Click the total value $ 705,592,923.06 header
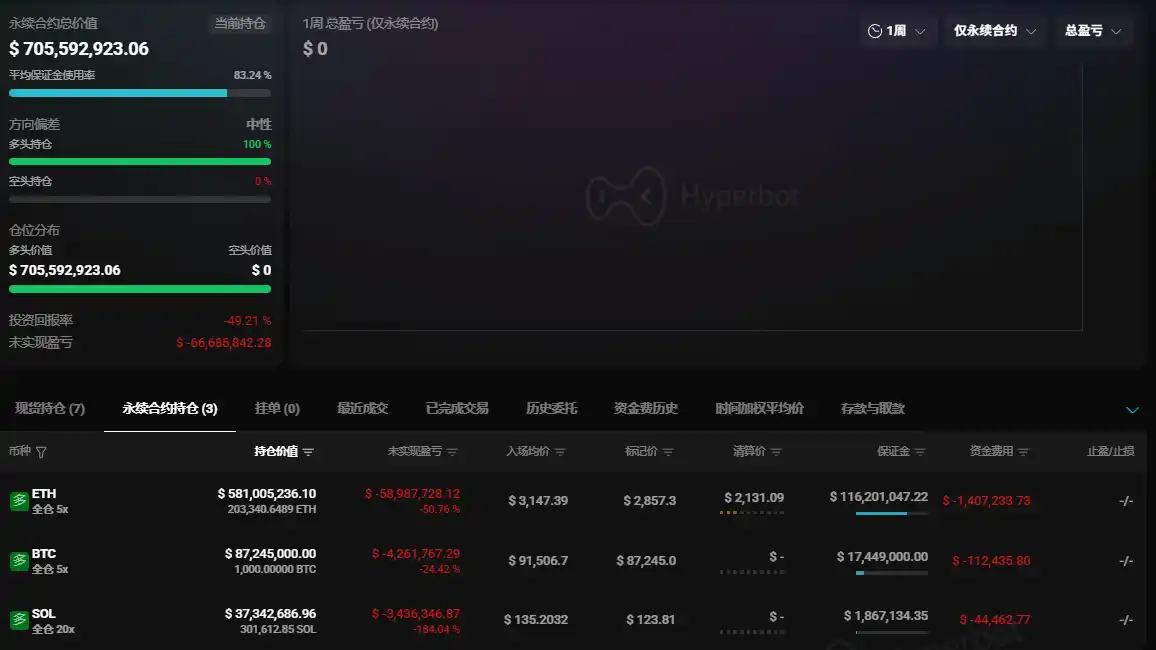This screenshot has width=1156, height=650. click(79, 49)
